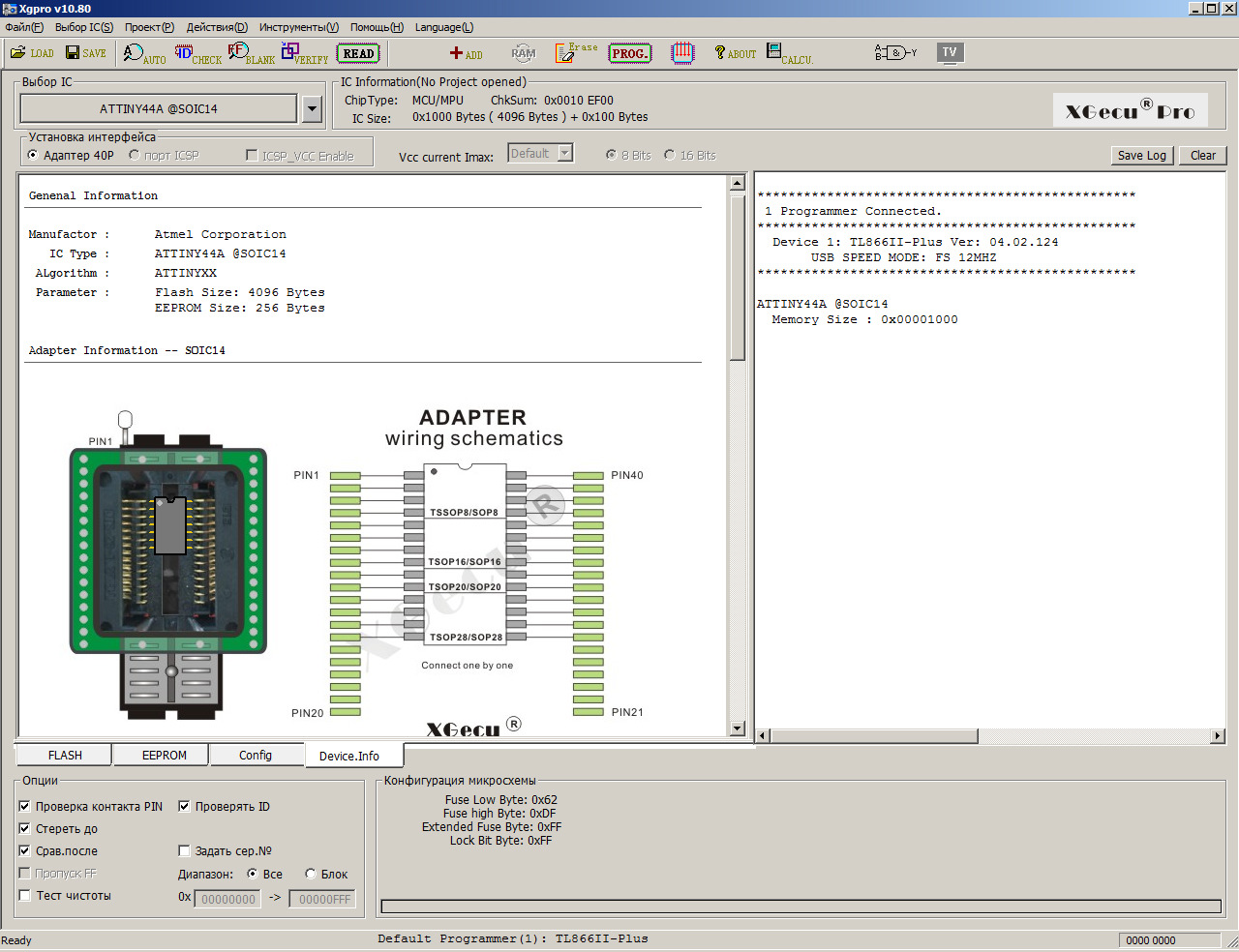Toggle Стереть до checkbox
Image resolution: width=1239 pixels, height=952 pixels.
[x=25, y=828]
